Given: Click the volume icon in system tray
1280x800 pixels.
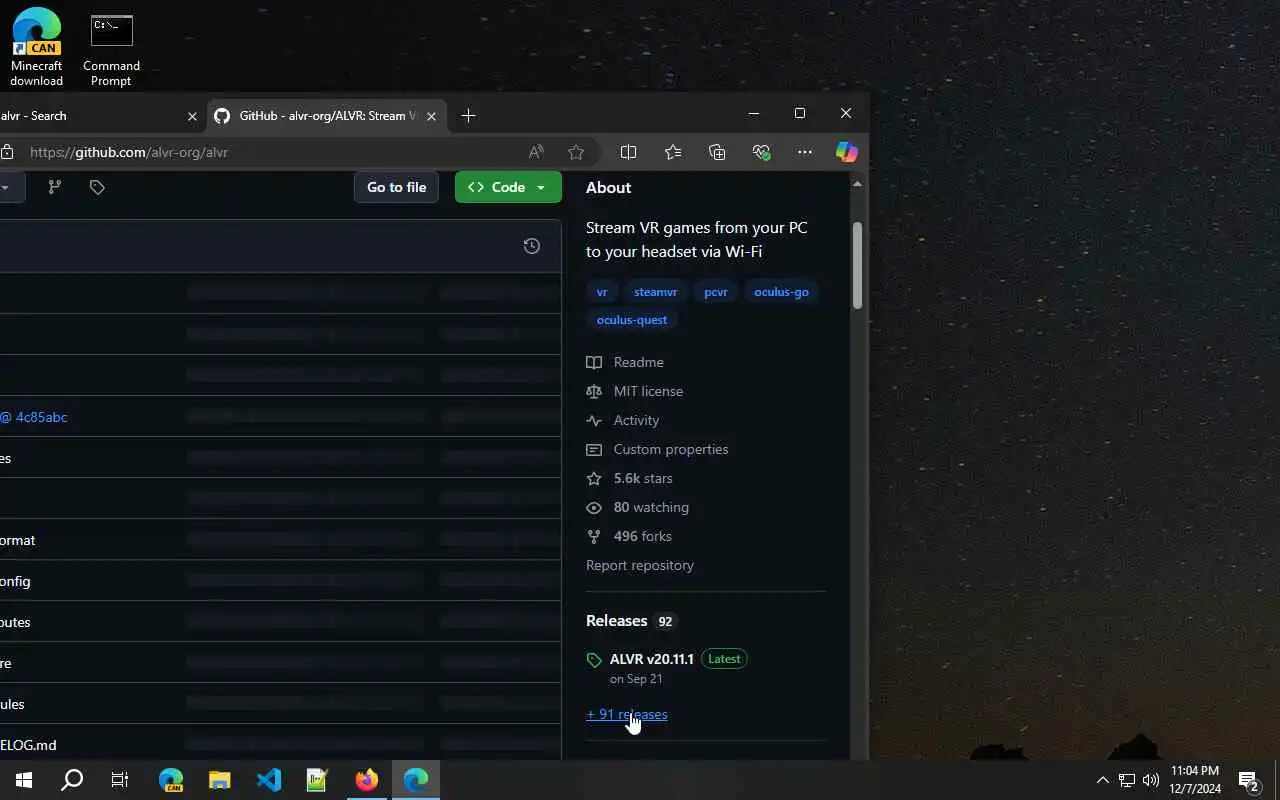Looking at the screenshot, I should click(1151, 780).
